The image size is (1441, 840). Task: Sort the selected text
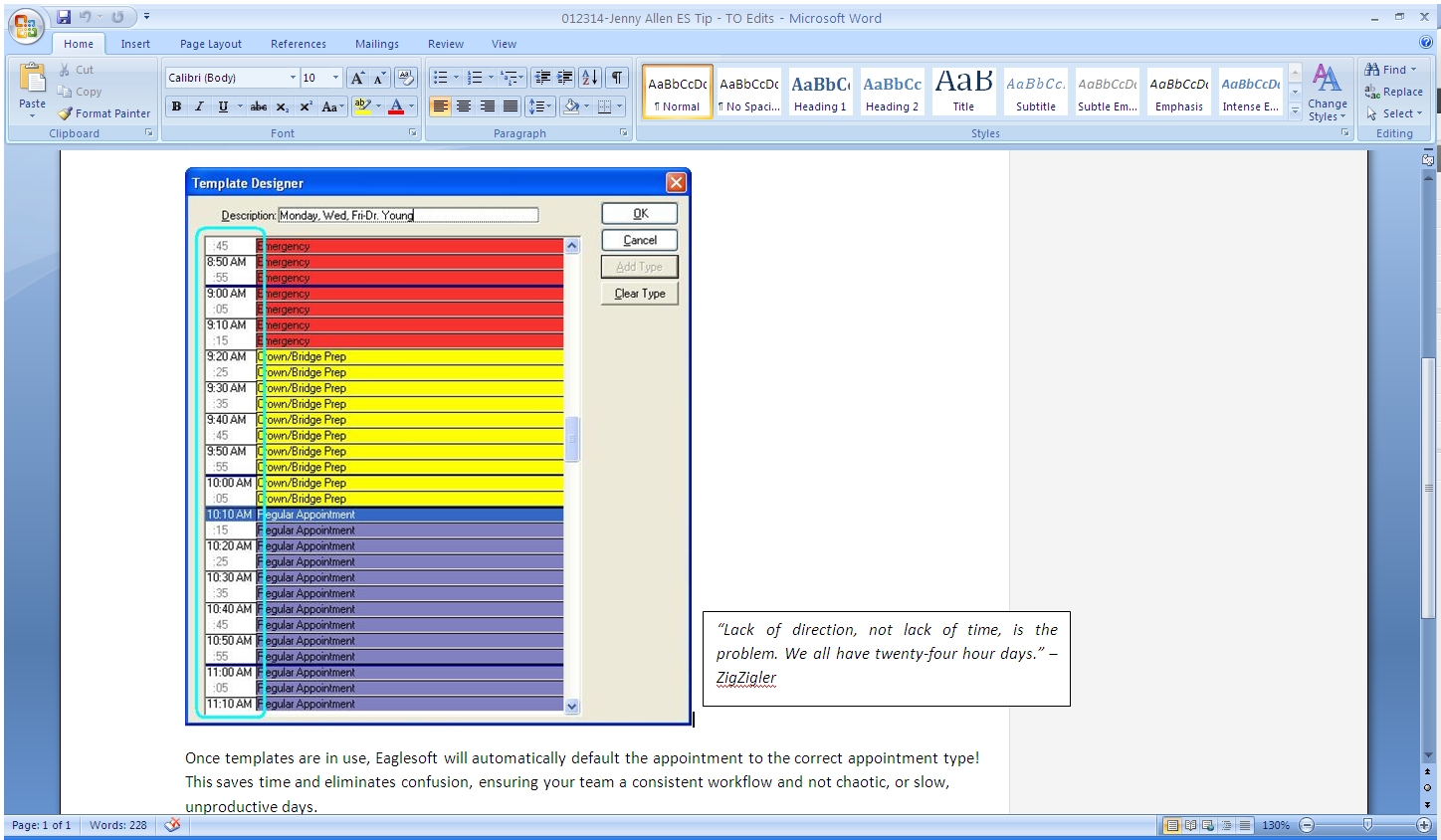coord(590,78)
